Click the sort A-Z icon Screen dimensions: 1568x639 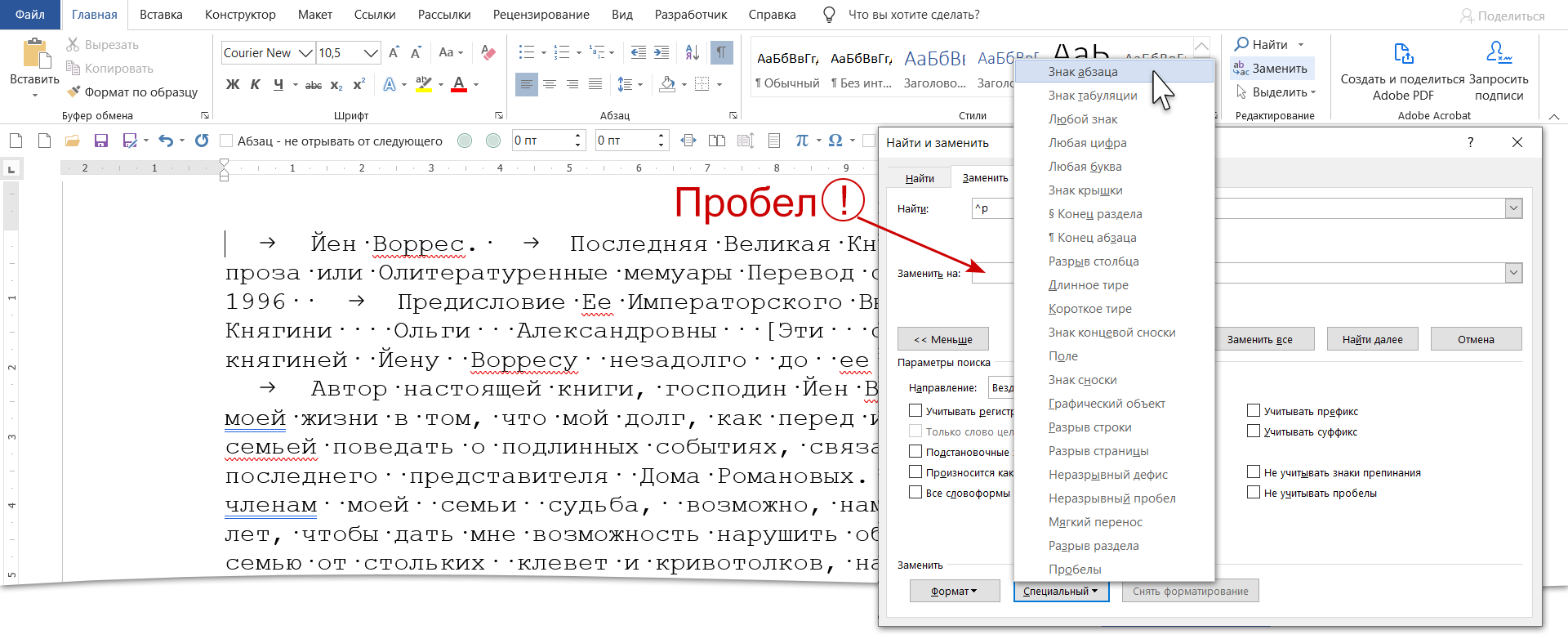pyautogui.click(x=693, y=53)
